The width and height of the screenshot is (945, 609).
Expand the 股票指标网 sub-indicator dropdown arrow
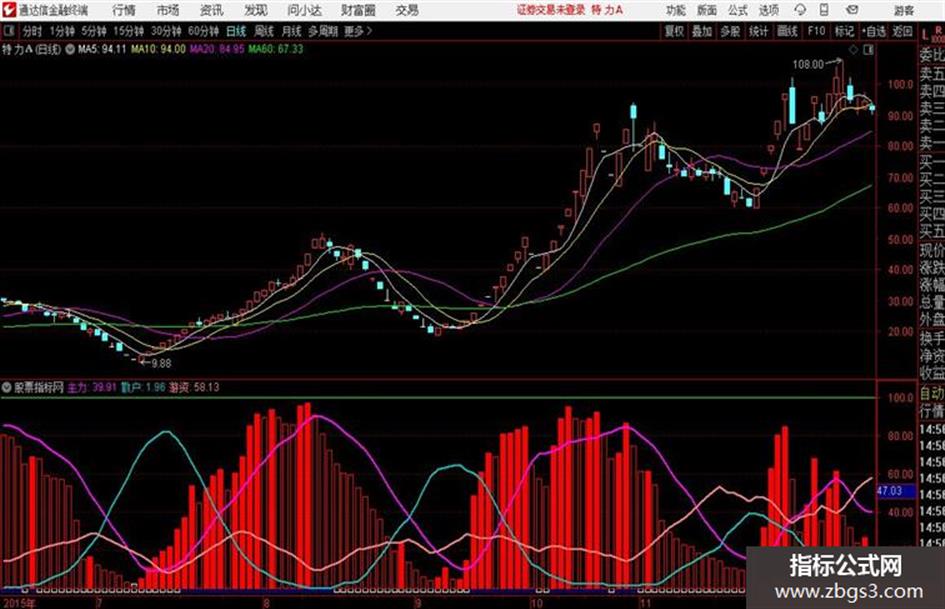[7, 387]
